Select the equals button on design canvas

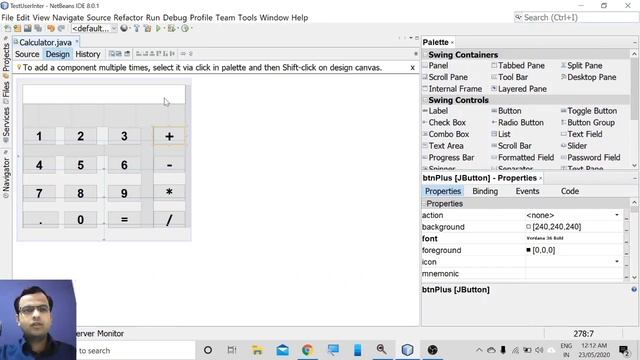pos(124,220)
